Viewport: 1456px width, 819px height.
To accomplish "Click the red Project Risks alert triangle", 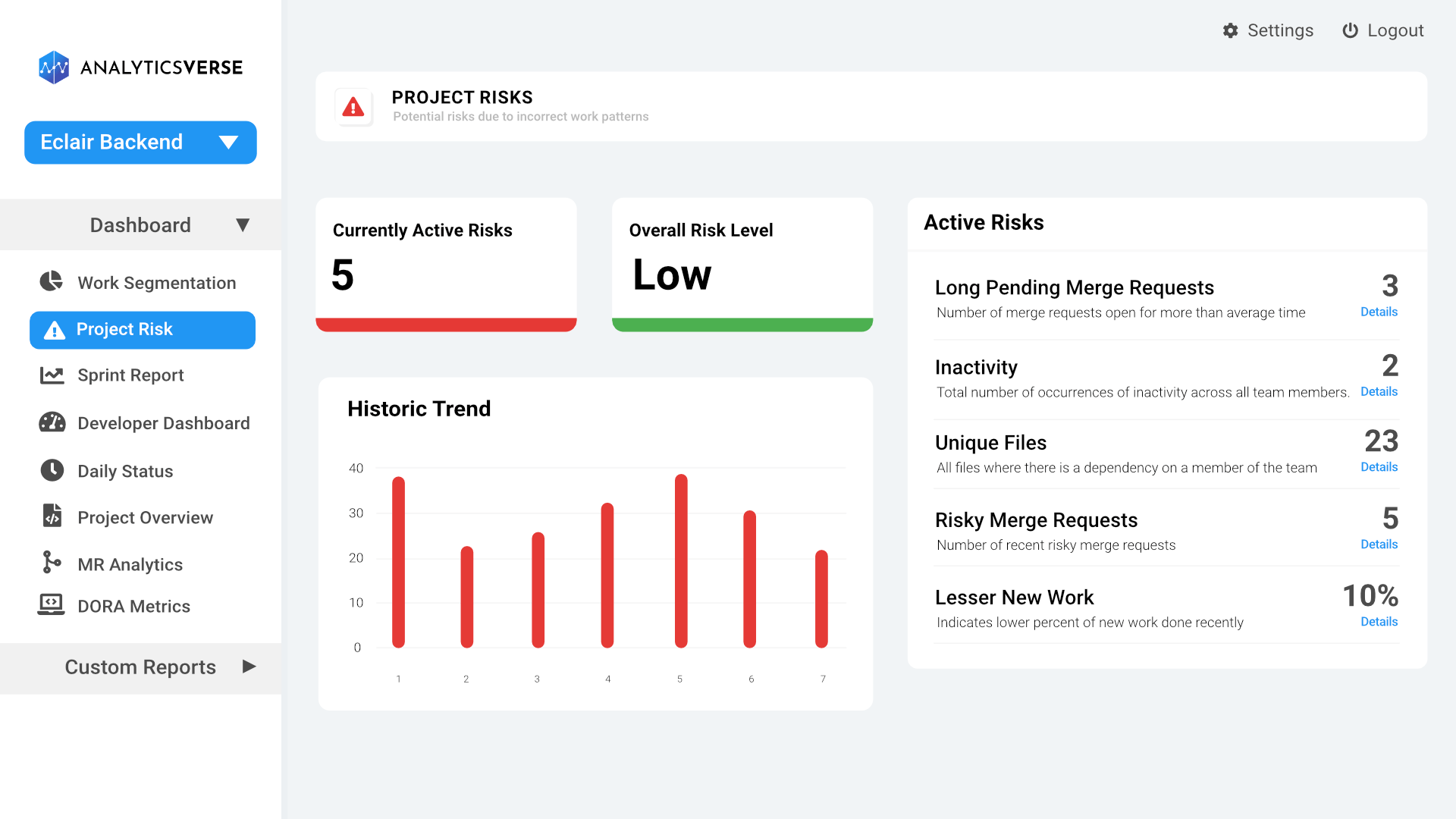I will 353,107.
